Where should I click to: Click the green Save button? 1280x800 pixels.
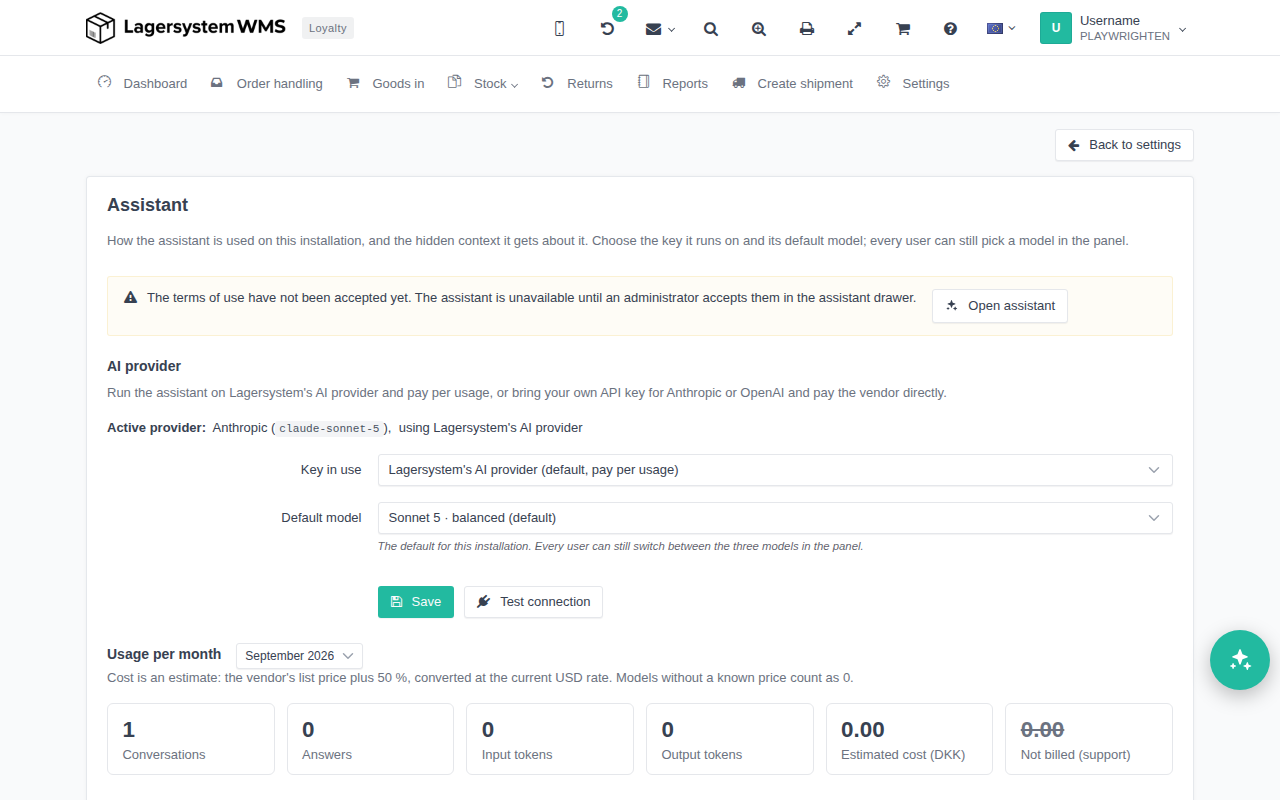[x=416, y=602]
